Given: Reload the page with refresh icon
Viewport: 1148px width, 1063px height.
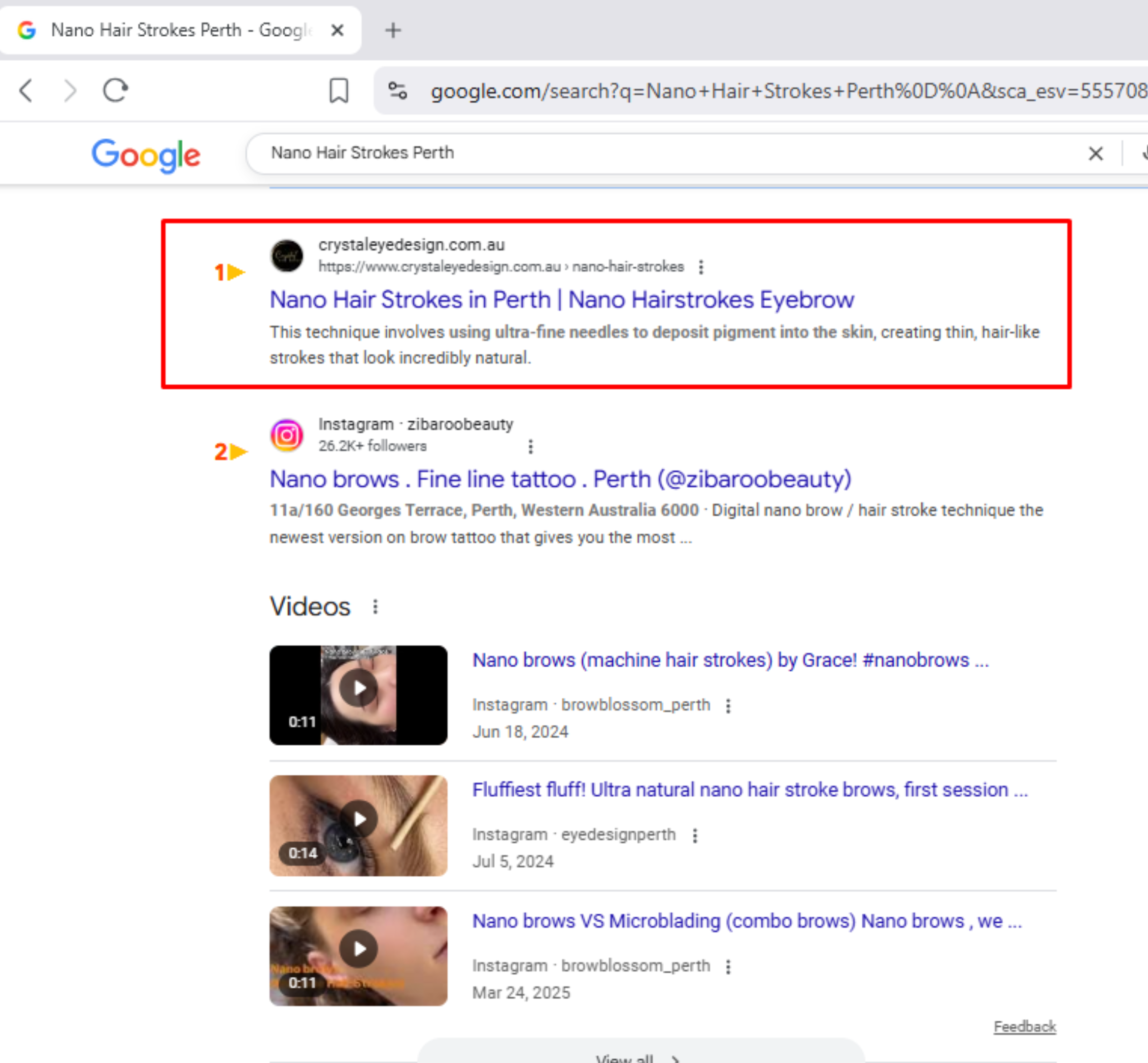Looking at the screenshot, I should pyautogui.click(x=116, y=90).
